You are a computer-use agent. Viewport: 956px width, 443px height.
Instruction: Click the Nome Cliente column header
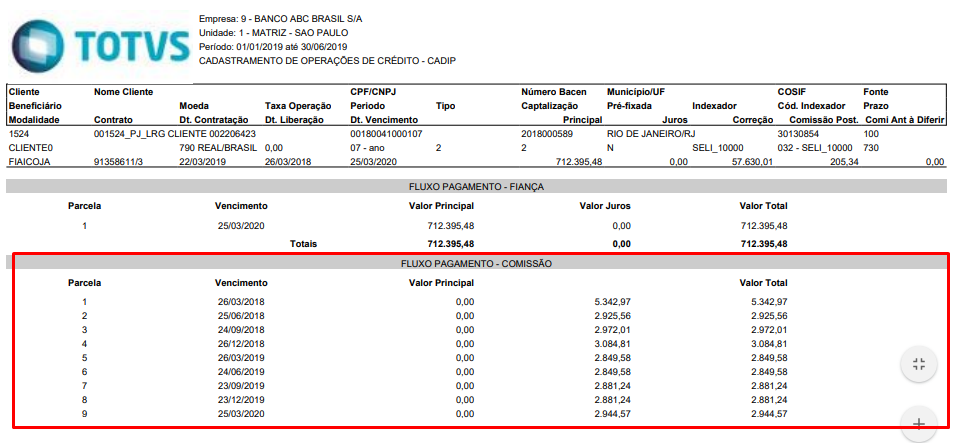click(123, 92)
